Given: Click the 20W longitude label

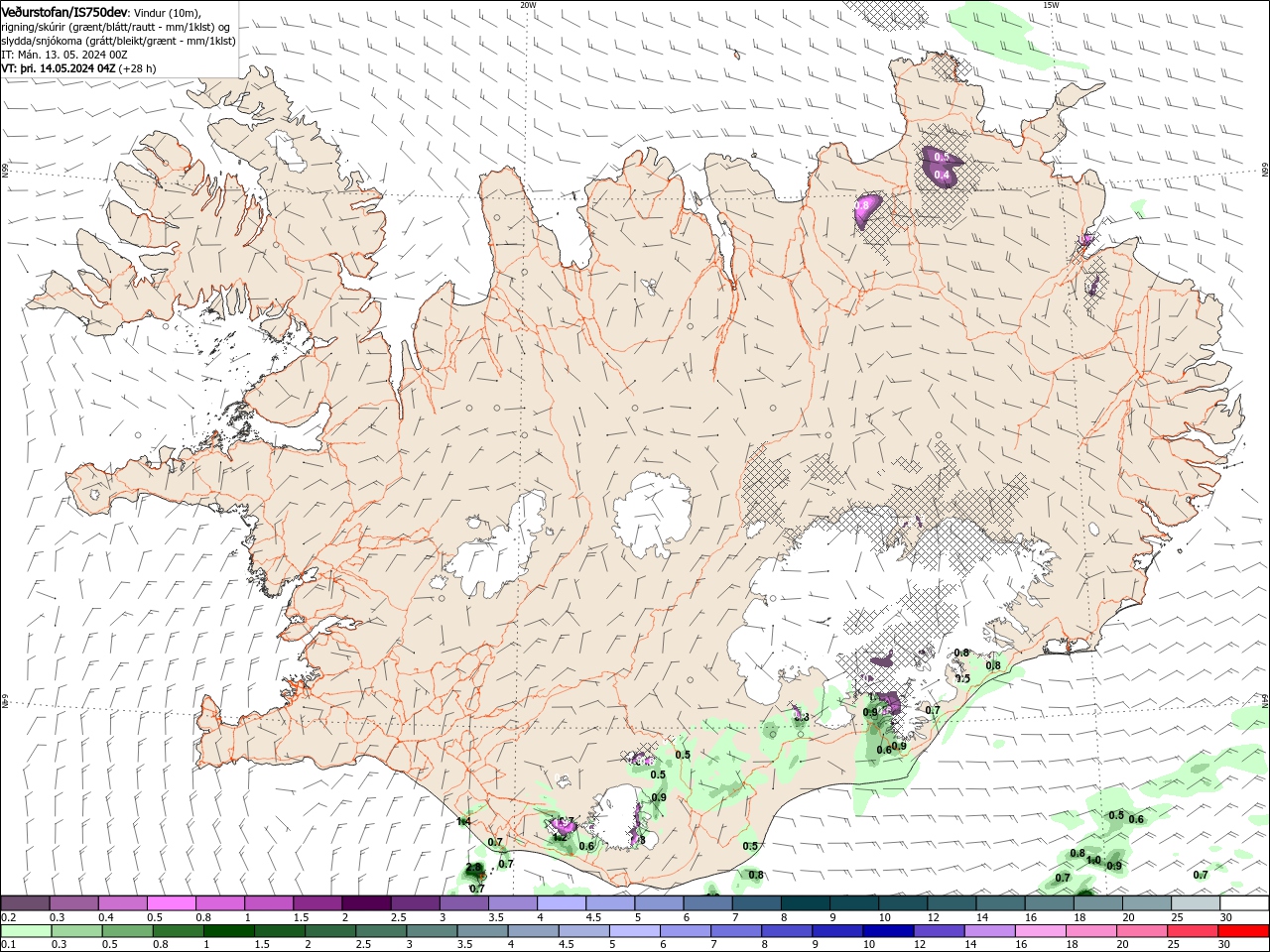Looking at the screenshot, I should [x=528, y=5].
